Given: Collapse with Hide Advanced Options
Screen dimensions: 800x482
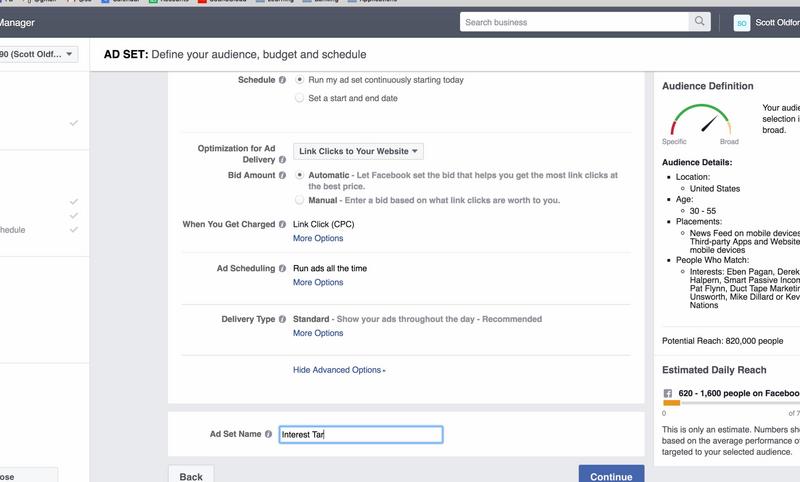Looking at the screenshot, I should (339, 370).
